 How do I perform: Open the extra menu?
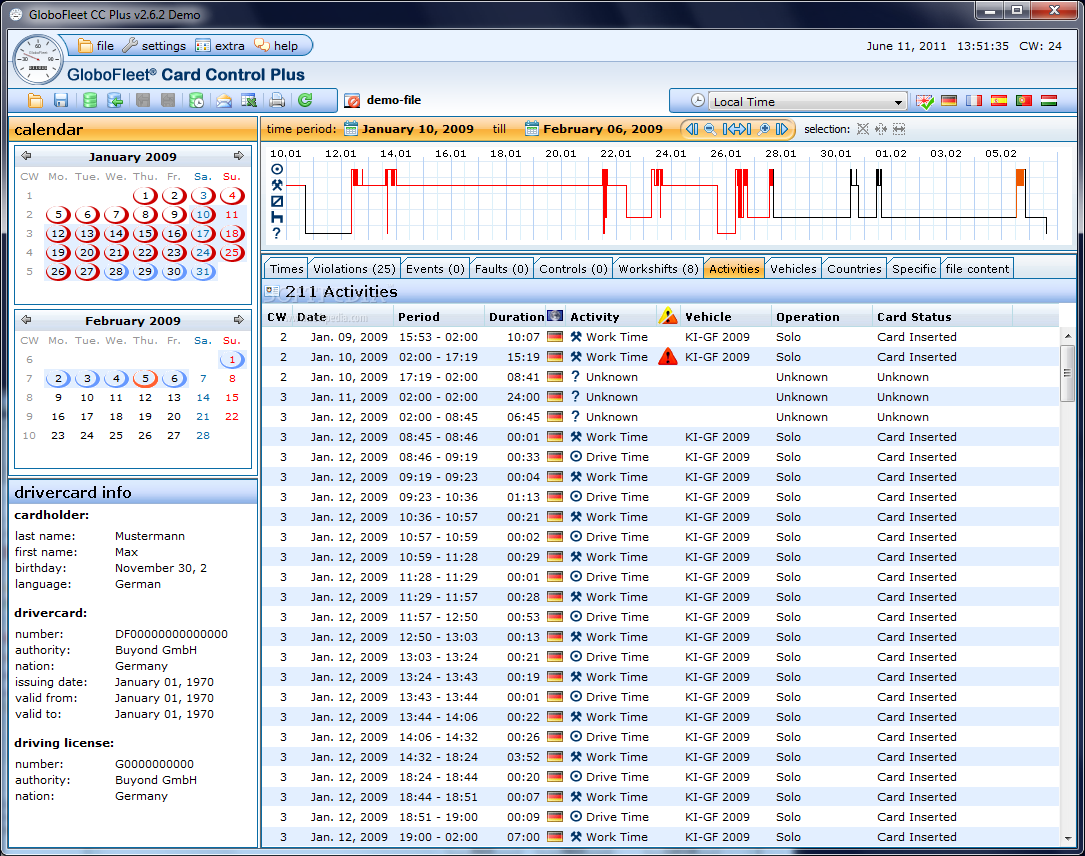point(220,46)
